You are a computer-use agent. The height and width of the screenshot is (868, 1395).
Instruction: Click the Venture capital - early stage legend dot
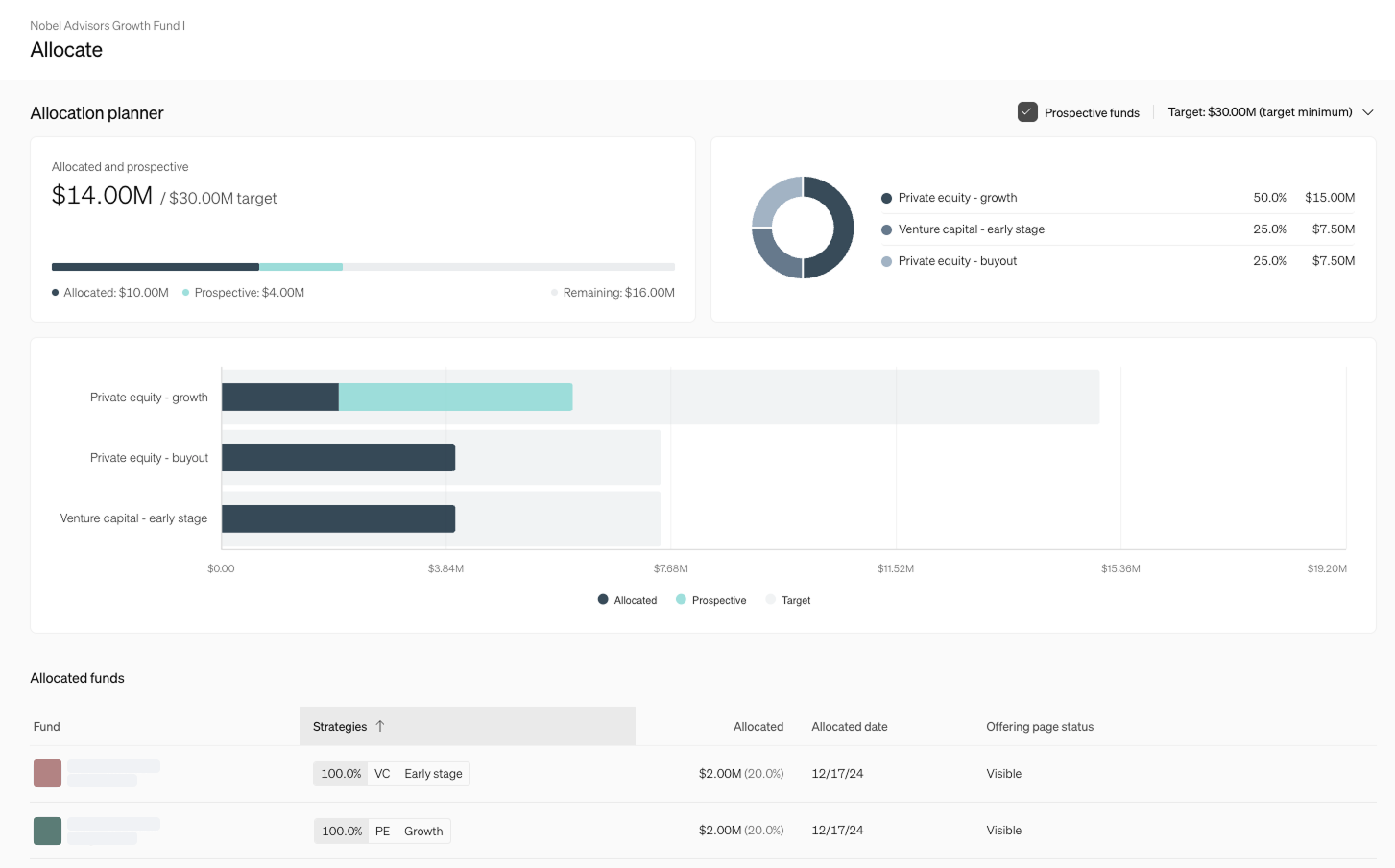pos(886,229)
